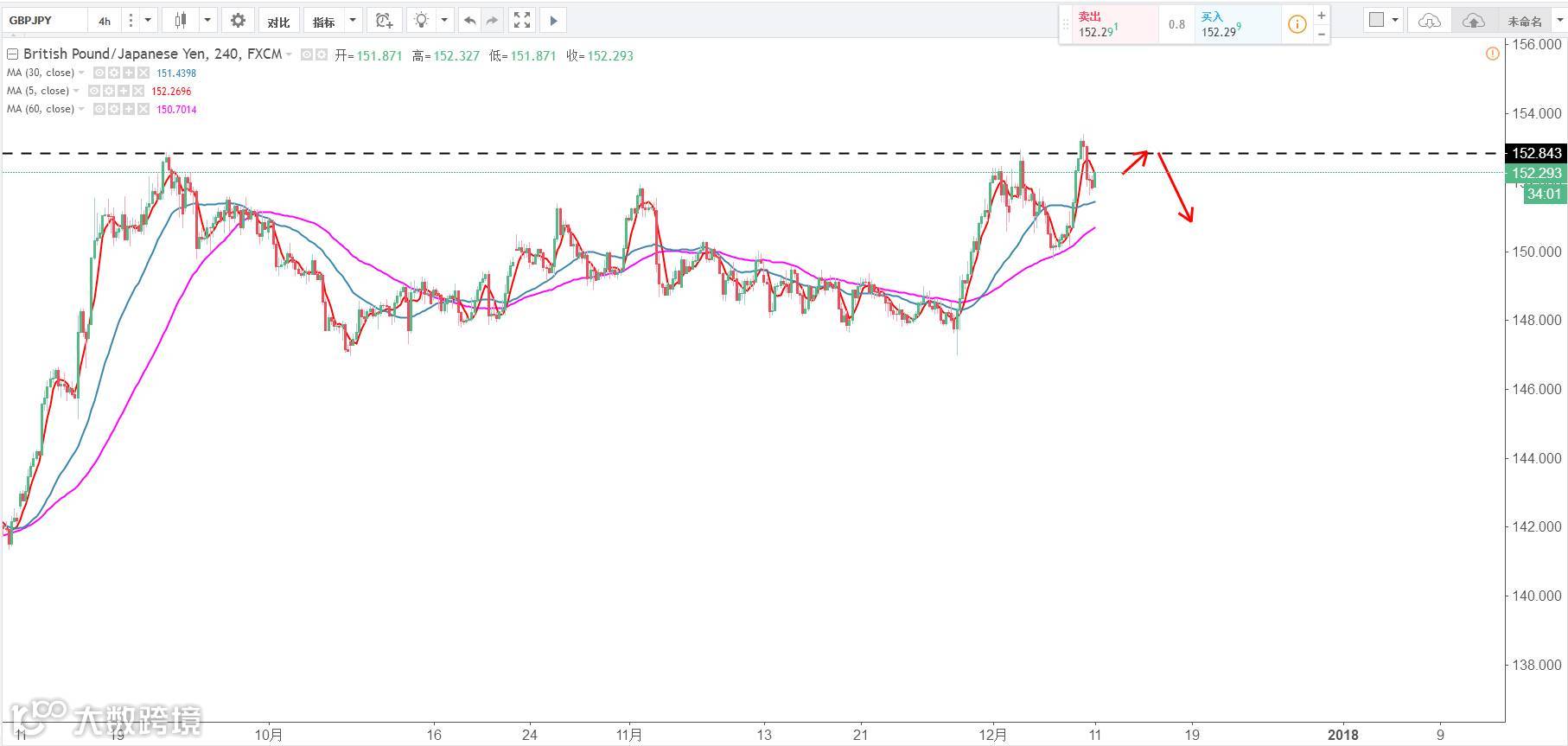Click the plus icon beside MA (30, close)

coord(128,73)
